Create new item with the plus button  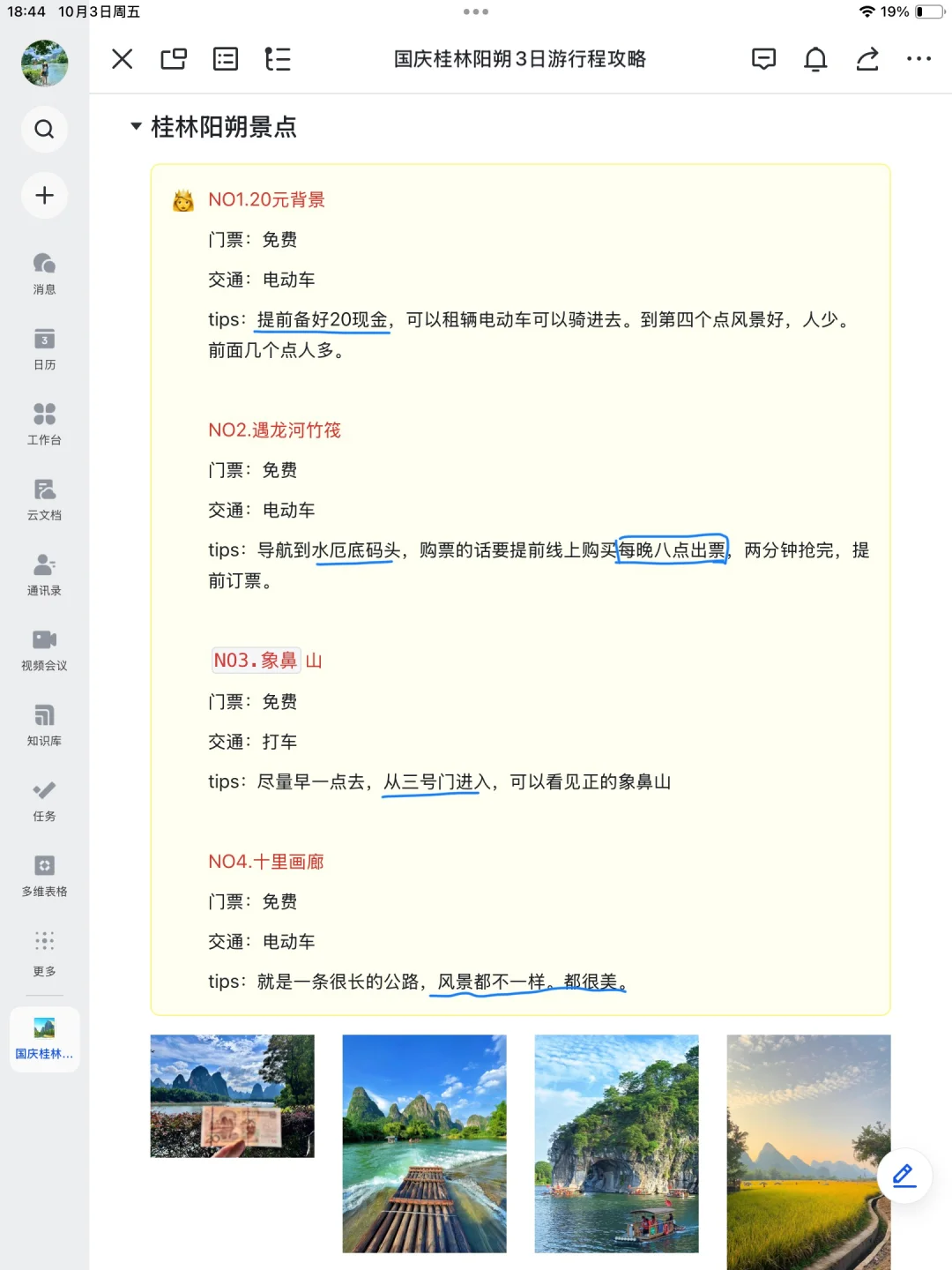[44, 196]
